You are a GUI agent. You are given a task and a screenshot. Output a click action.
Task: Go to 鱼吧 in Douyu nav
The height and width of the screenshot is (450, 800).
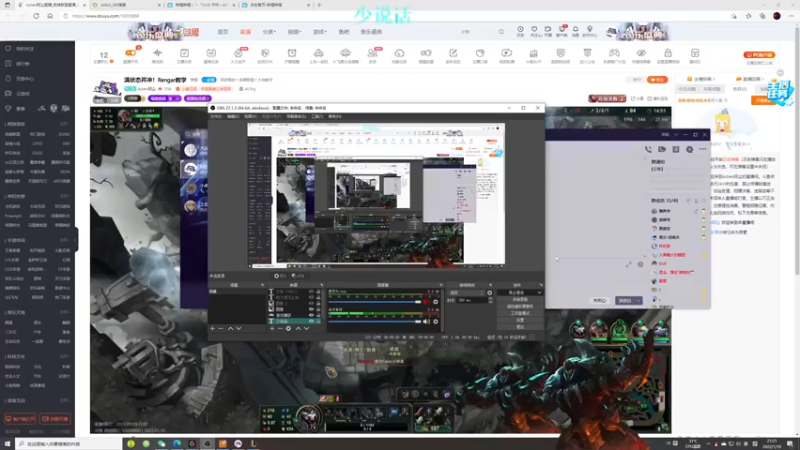[x=344, y=32]
